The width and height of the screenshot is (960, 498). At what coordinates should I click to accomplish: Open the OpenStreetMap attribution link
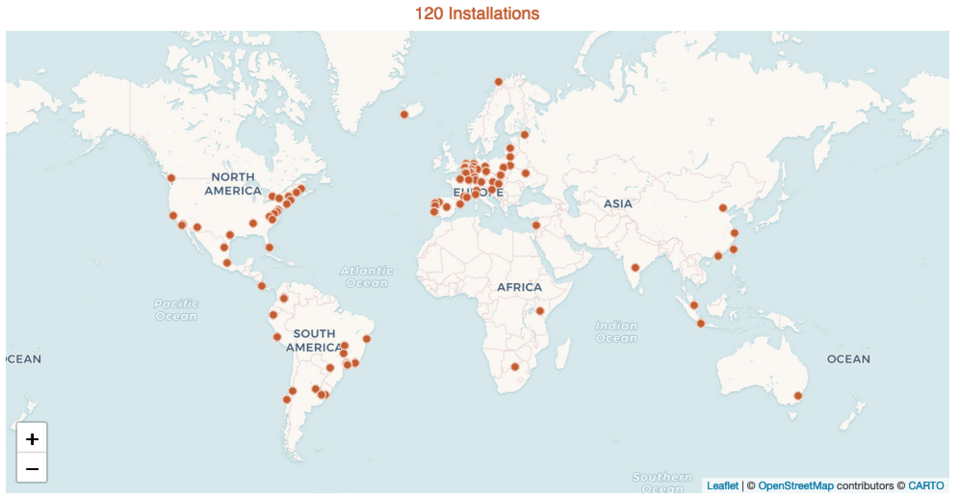795,486
